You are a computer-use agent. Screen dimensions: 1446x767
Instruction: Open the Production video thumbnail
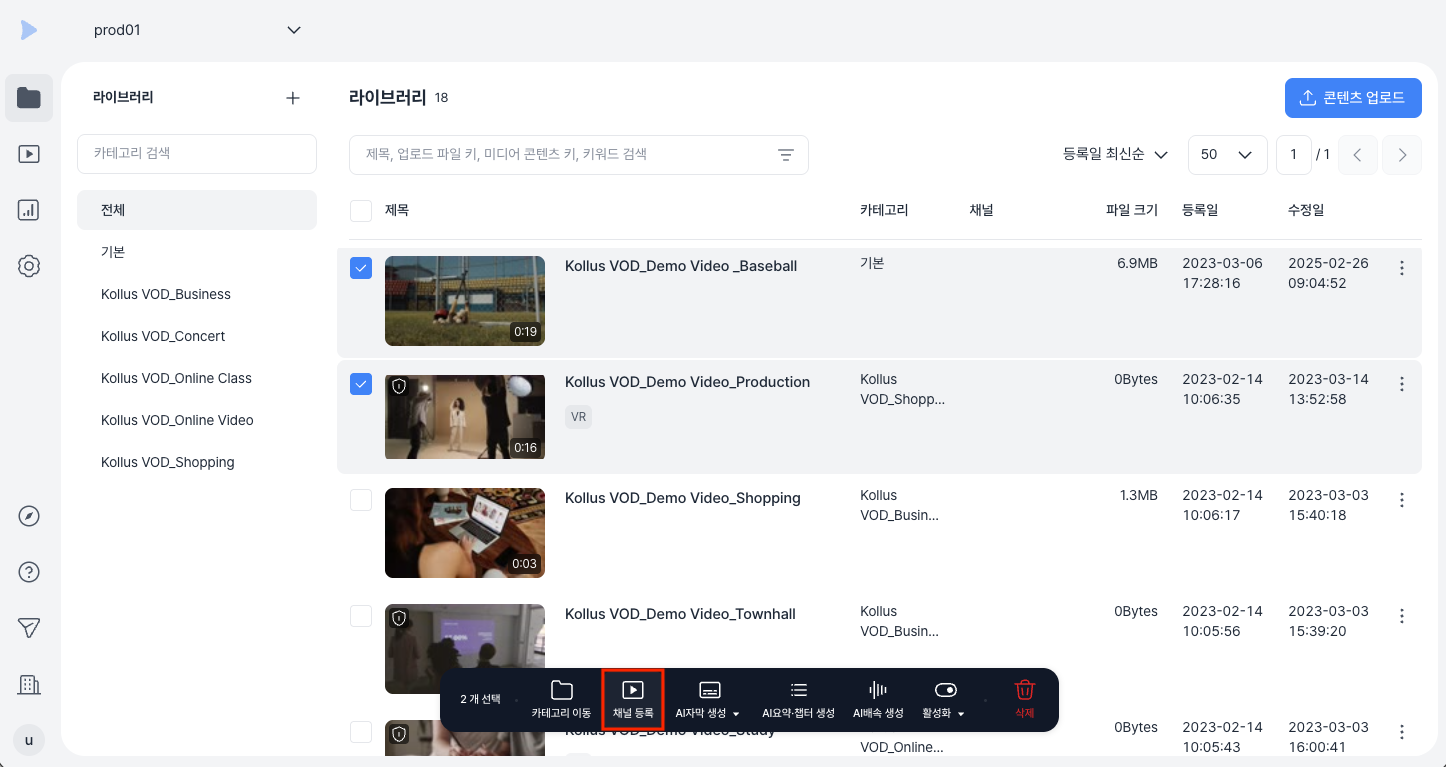pos(465,417)
